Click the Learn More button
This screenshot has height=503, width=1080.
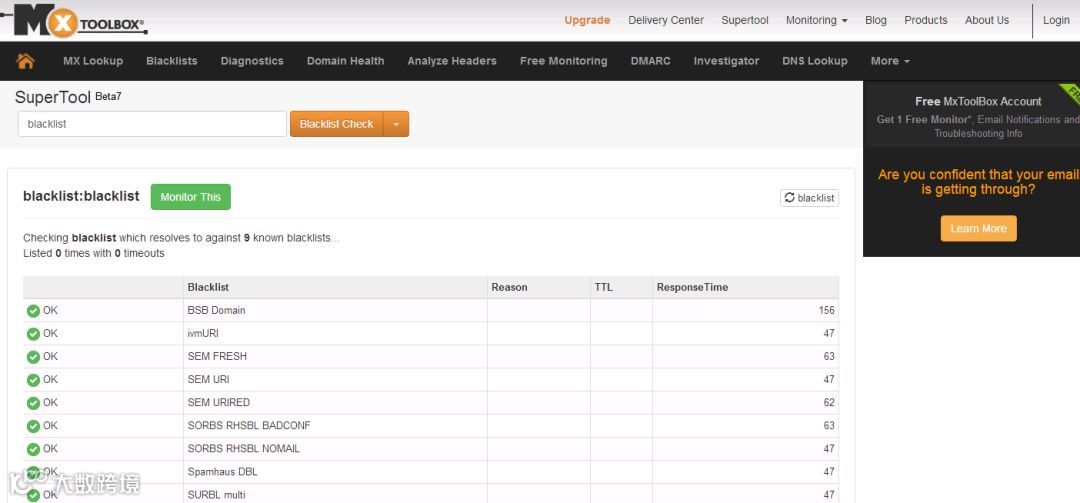pyautogui.click(x=978, y=229)
